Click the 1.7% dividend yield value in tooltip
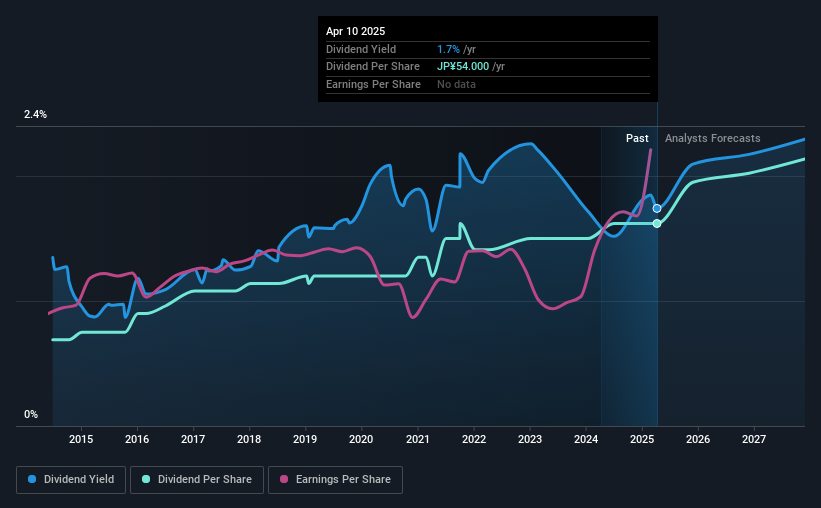The height and width of the screenshot is (508, 821). point(448,49)
